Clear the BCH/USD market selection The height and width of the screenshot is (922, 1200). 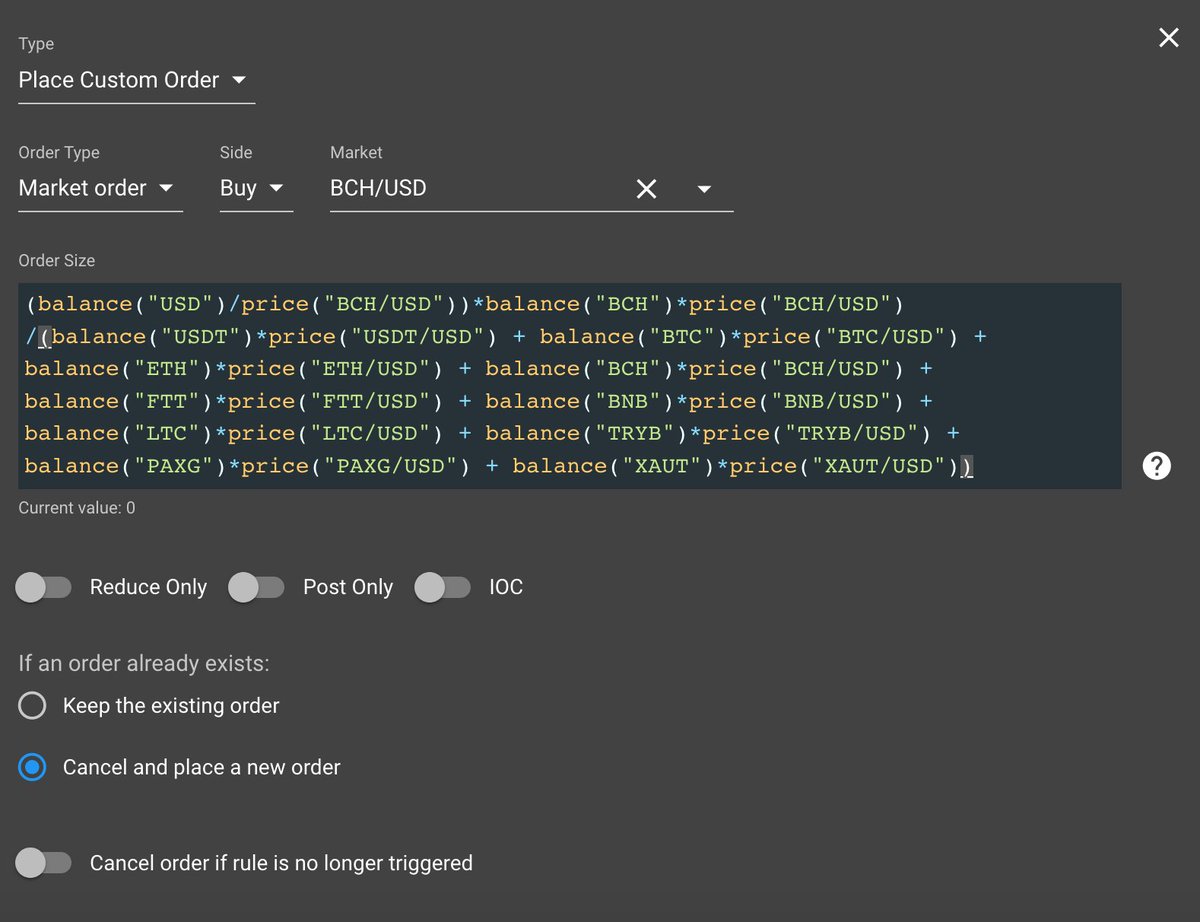pyautogui.click(x=647, y=188)
